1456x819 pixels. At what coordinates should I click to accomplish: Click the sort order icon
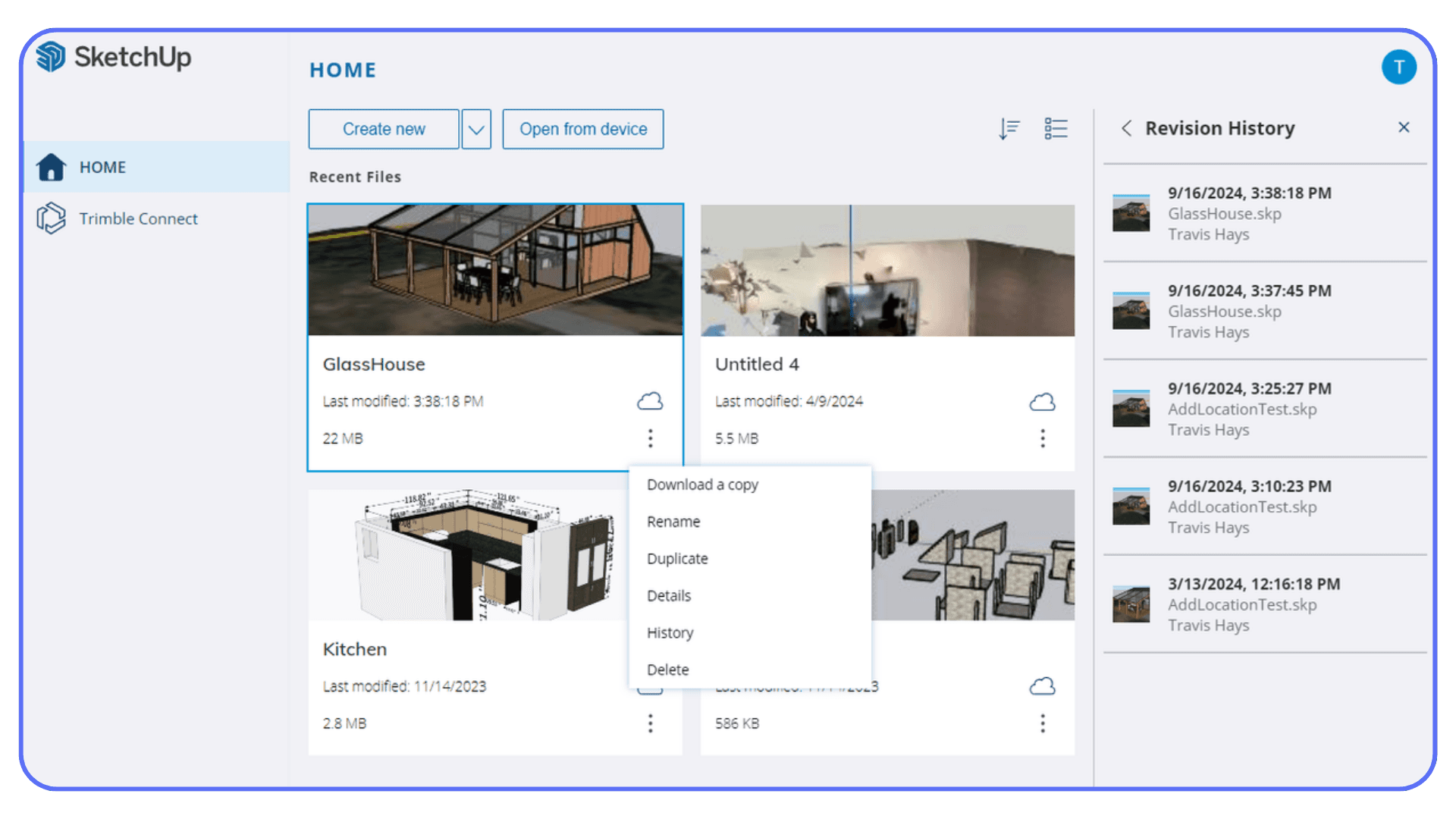tap(1009, 128)
